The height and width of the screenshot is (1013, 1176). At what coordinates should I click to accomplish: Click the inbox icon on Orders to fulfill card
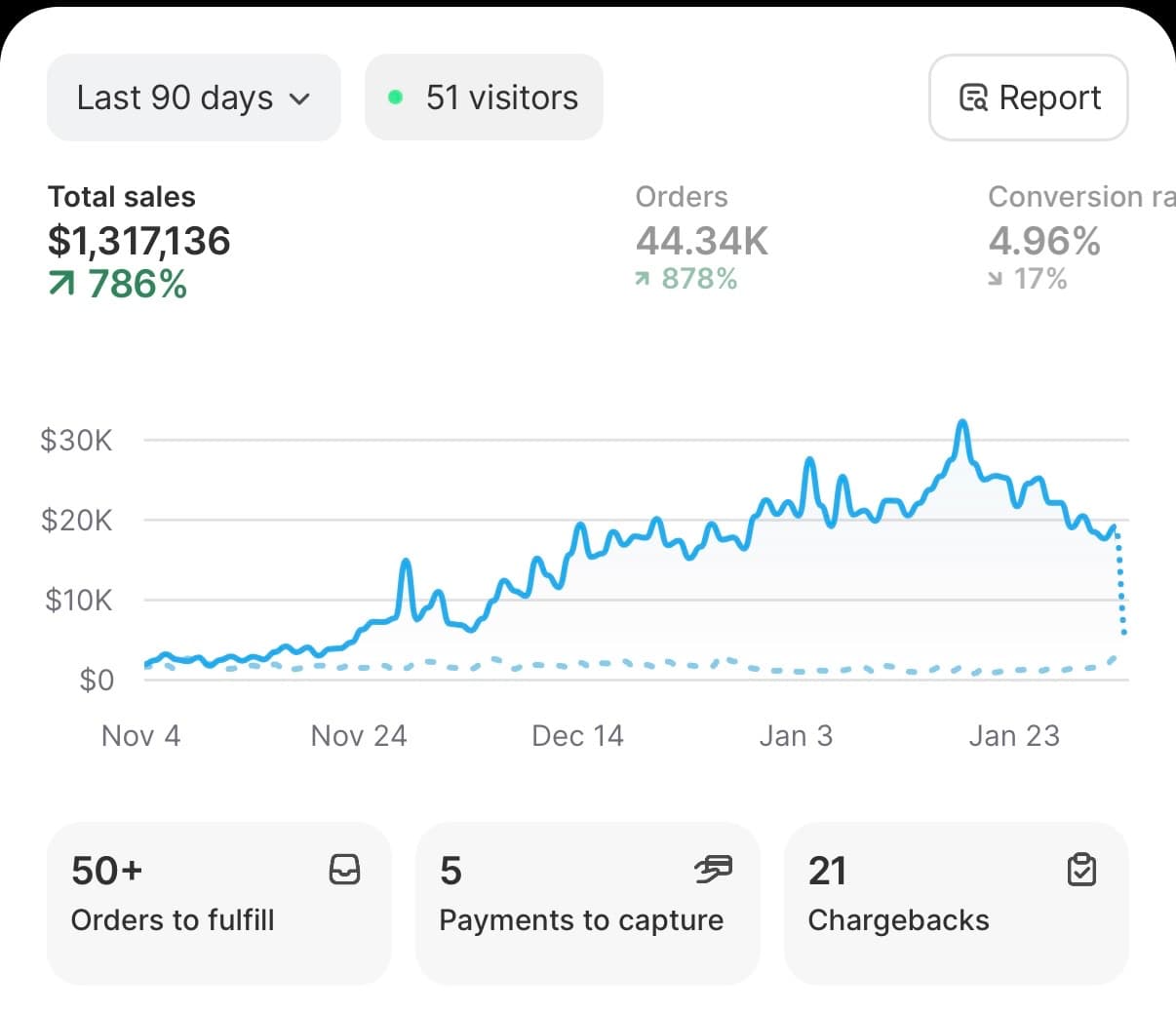pyautogui.click(x=346, y=870)
